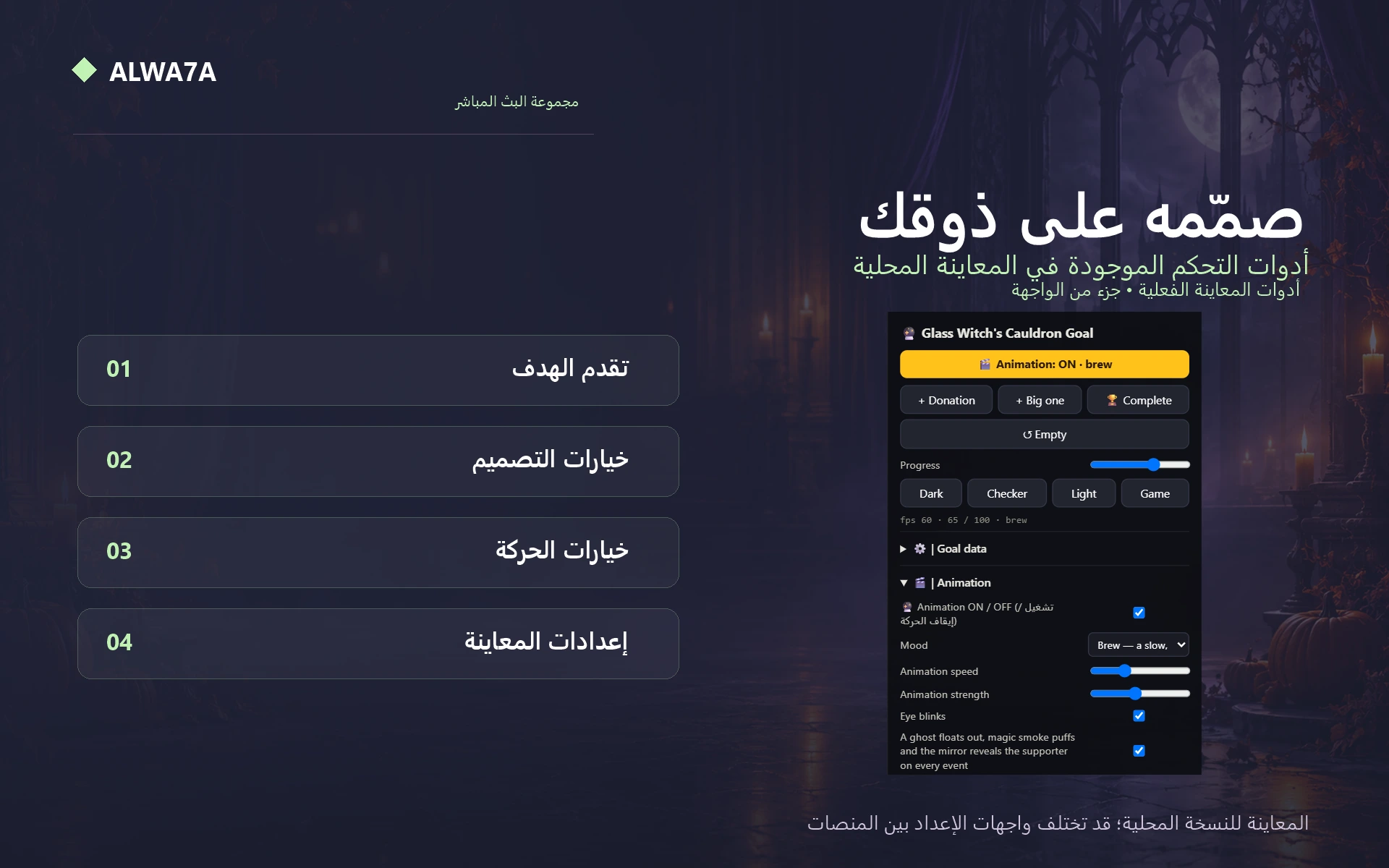The width and height of the screenshot is (1389, 868).
Task: Click the yellow Animation: ON · brew button
Action: (x=1044, y=365)
